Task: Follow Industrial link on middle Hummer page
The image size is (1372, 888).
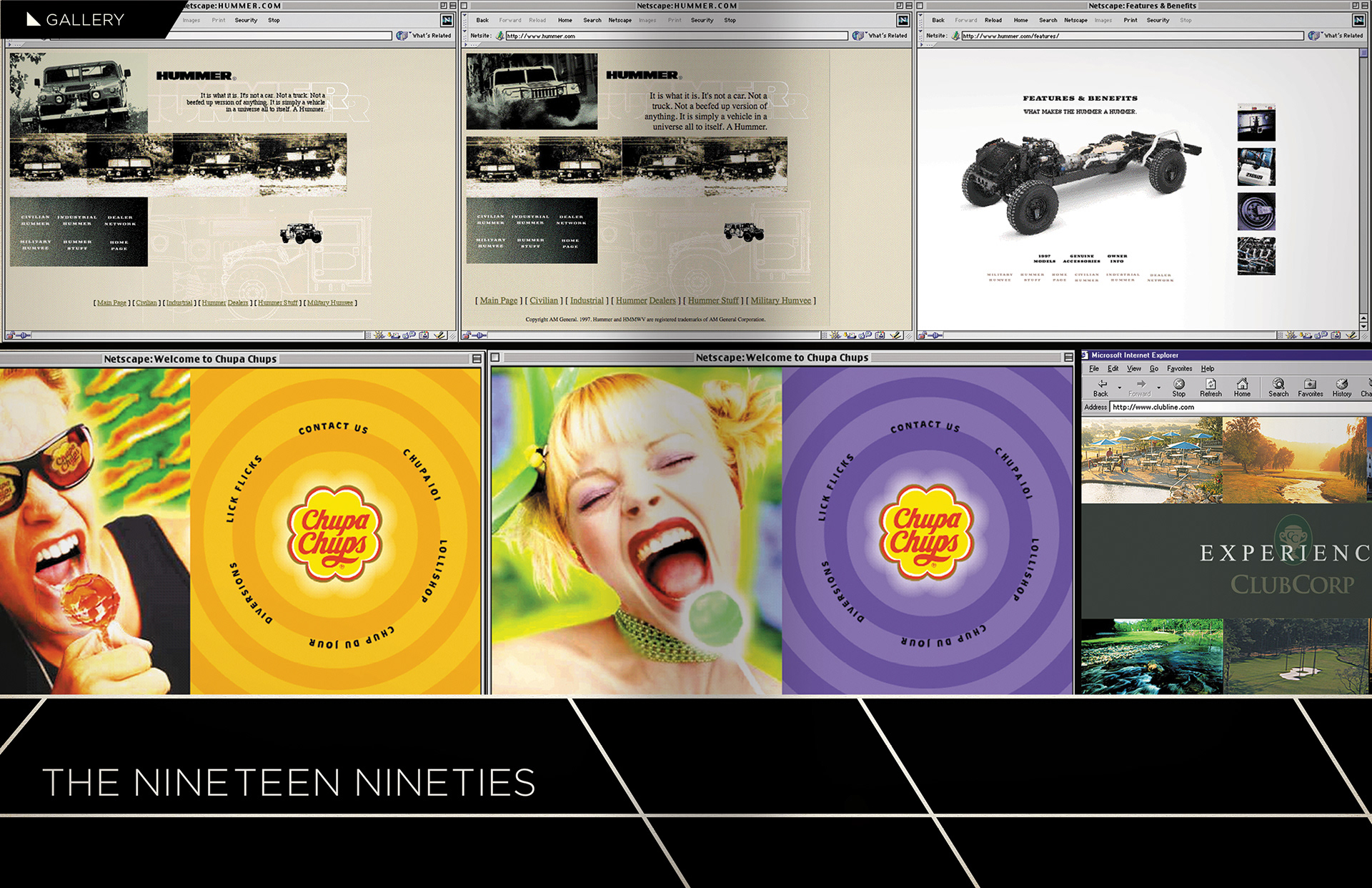Action: point(586,300)
